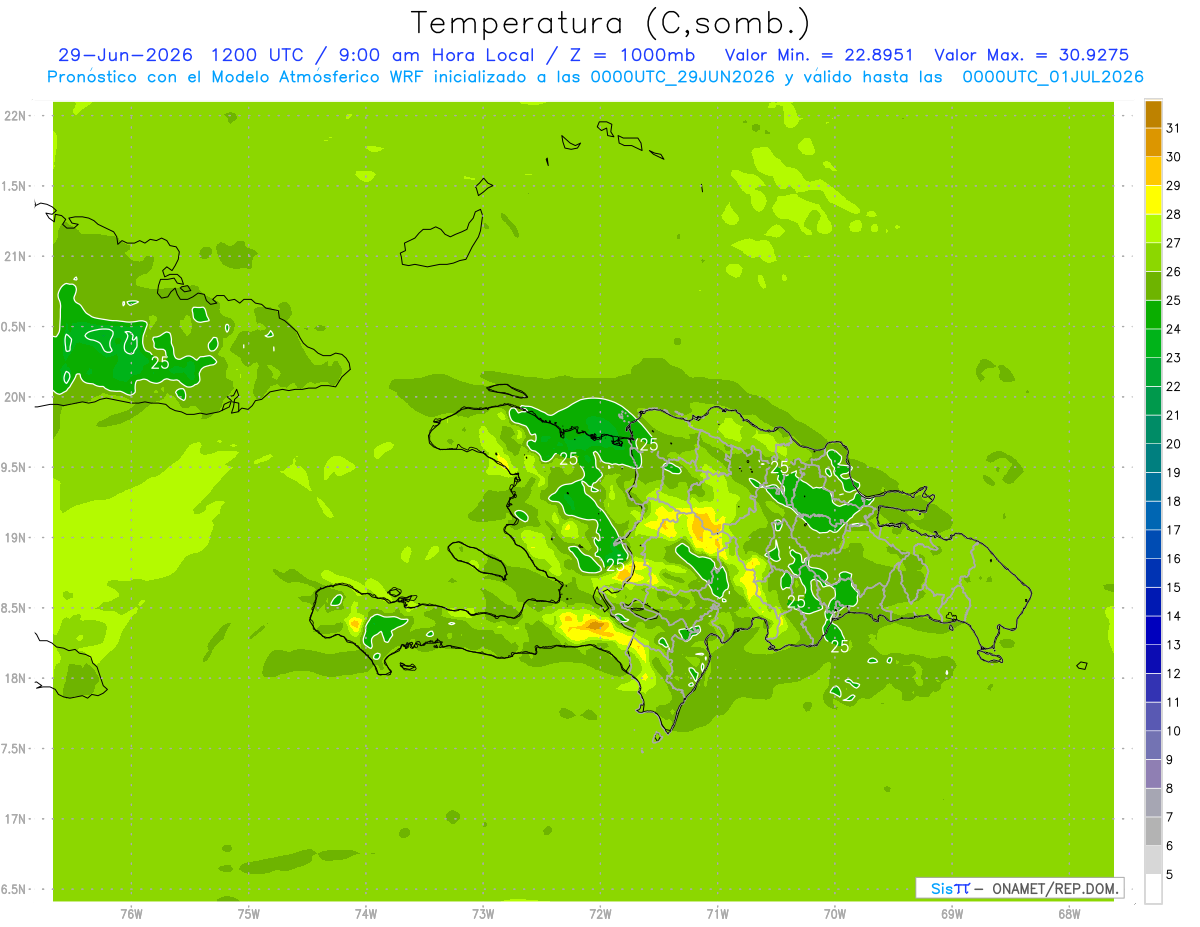Viewport: 1200px width, 927px height.
Task: Click the '68W' longitude label
Action: click(x=1069, y=914)
